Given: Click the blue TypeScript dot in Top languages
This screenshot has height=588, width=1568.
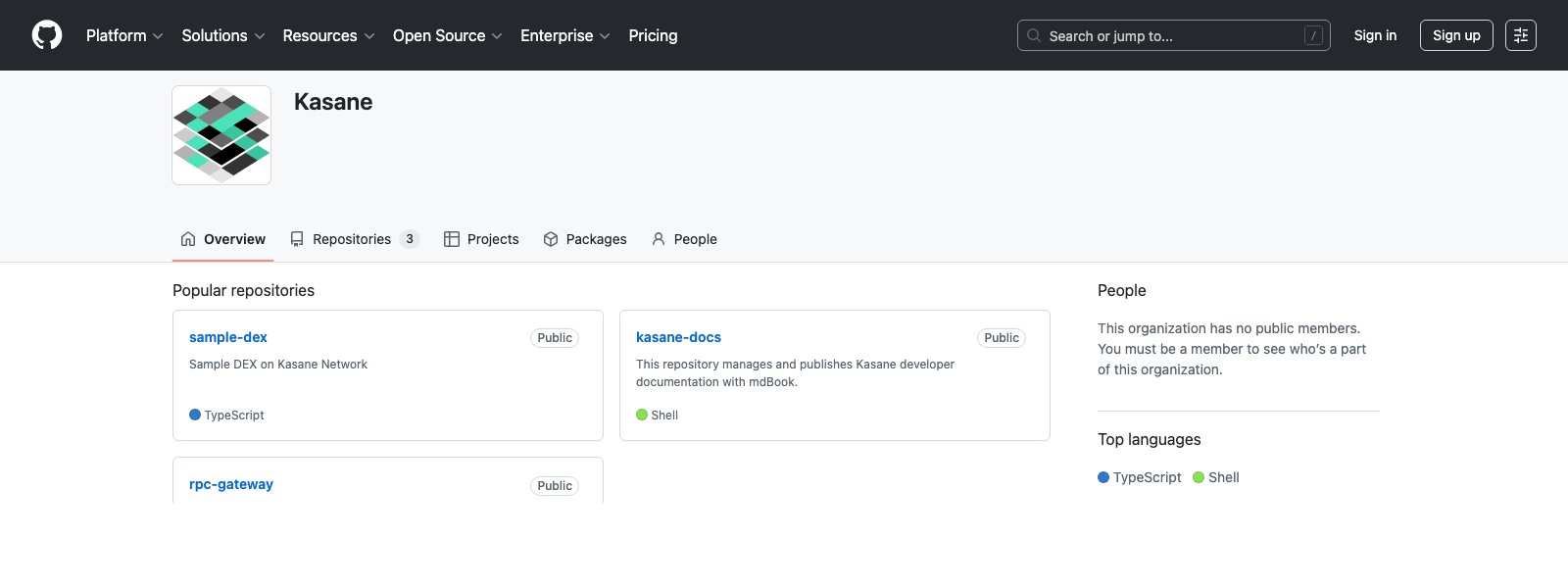Looking at the screenshot, I should [x=1103, y=477].
